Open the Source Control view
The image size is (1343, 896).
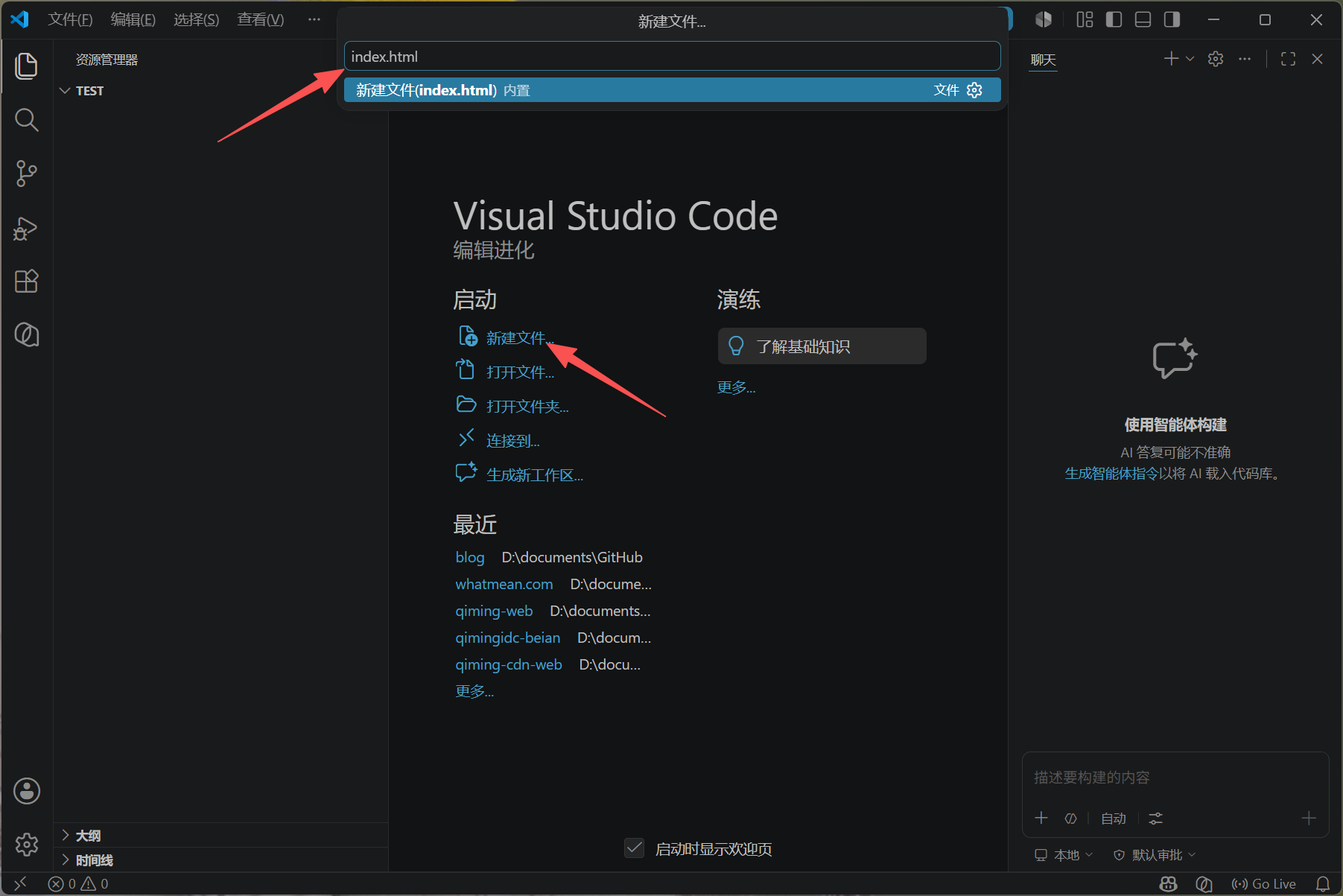pos(26,174)
